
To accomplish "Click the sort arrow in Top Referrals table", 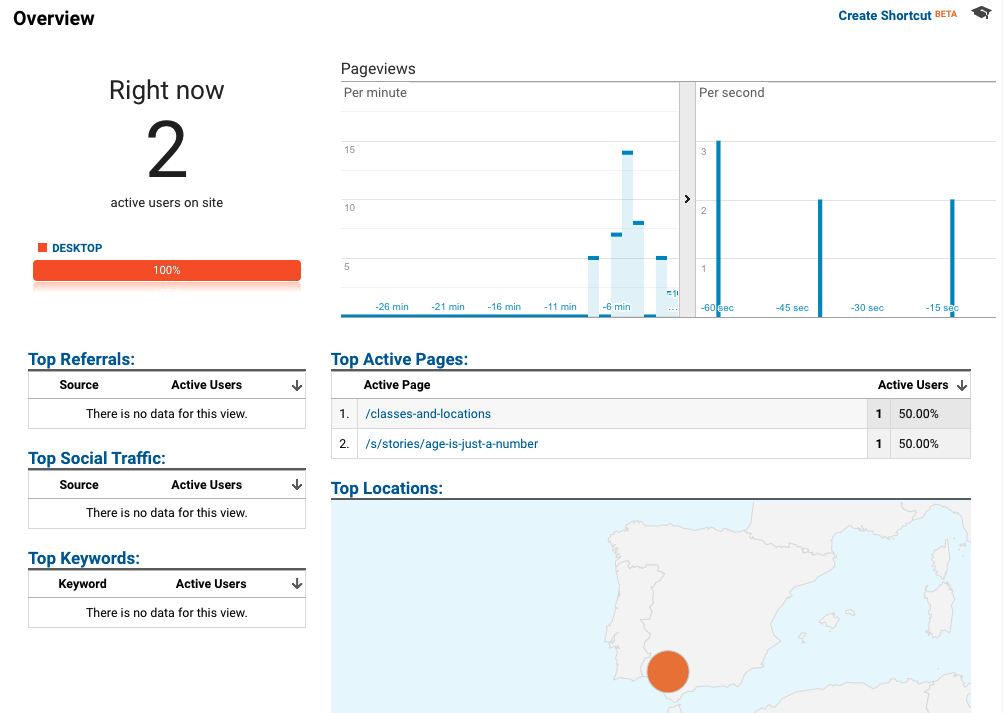I will coord(296,384).
